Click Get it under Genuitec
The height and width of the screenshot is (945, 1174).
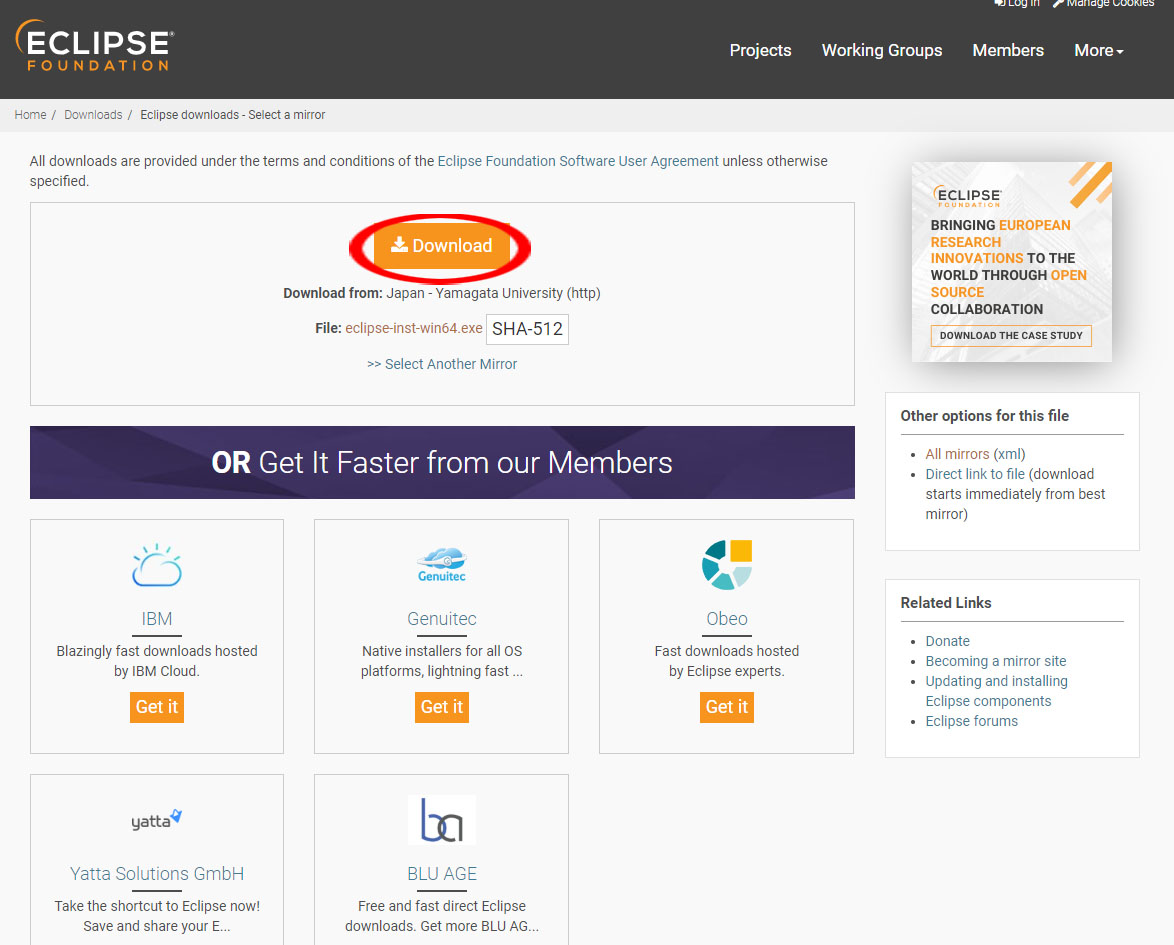(442, 707)
